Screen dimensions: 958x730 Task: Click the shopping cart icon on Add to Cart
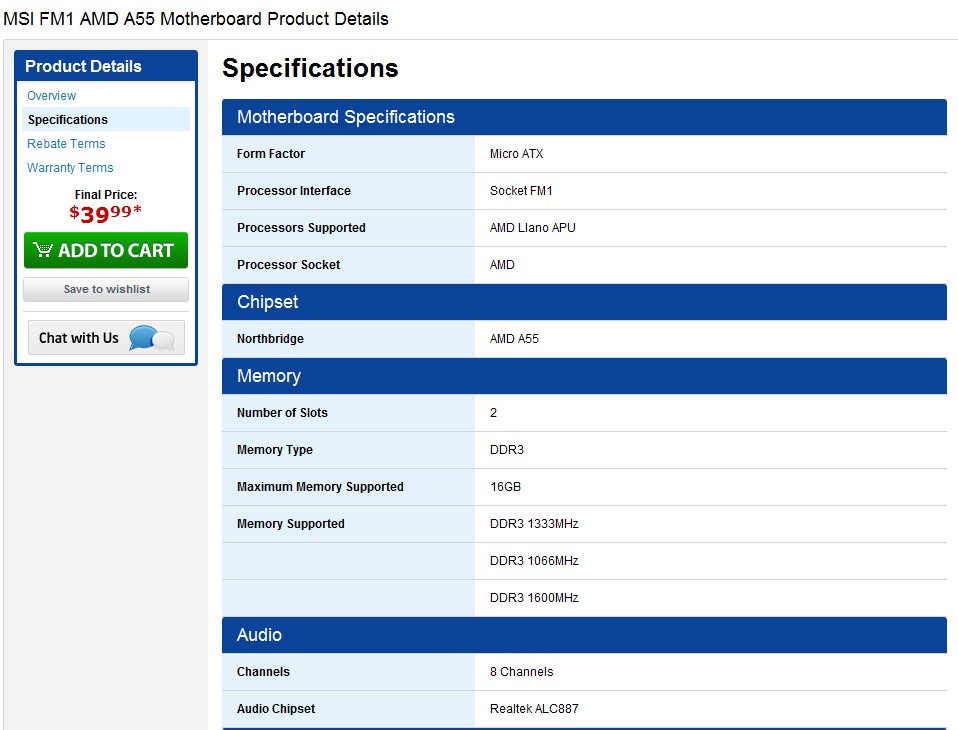[43, 249]
